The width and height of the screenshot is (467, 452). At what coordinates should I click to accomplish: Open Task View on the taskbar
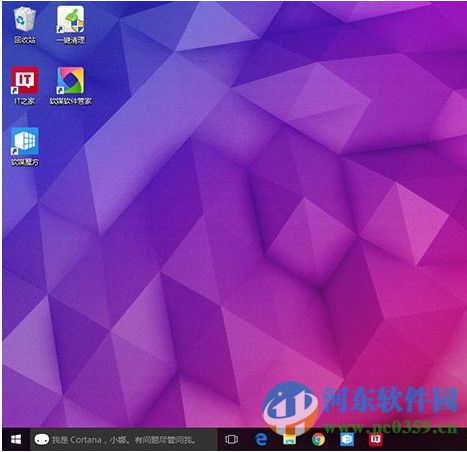231,439
